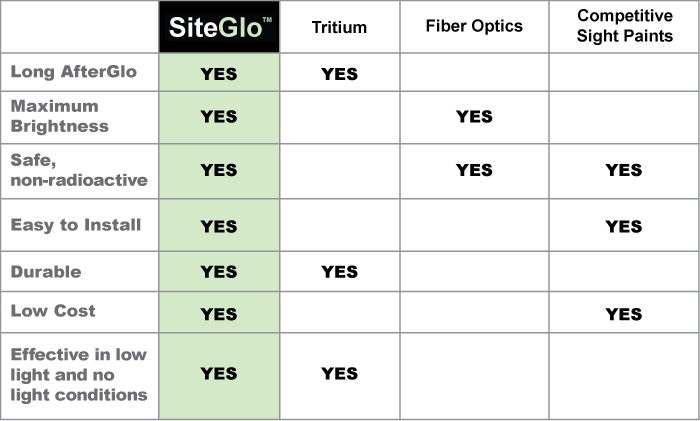Click the Long AfterGlo row label

pyautogui.click(x=74, y=71)
